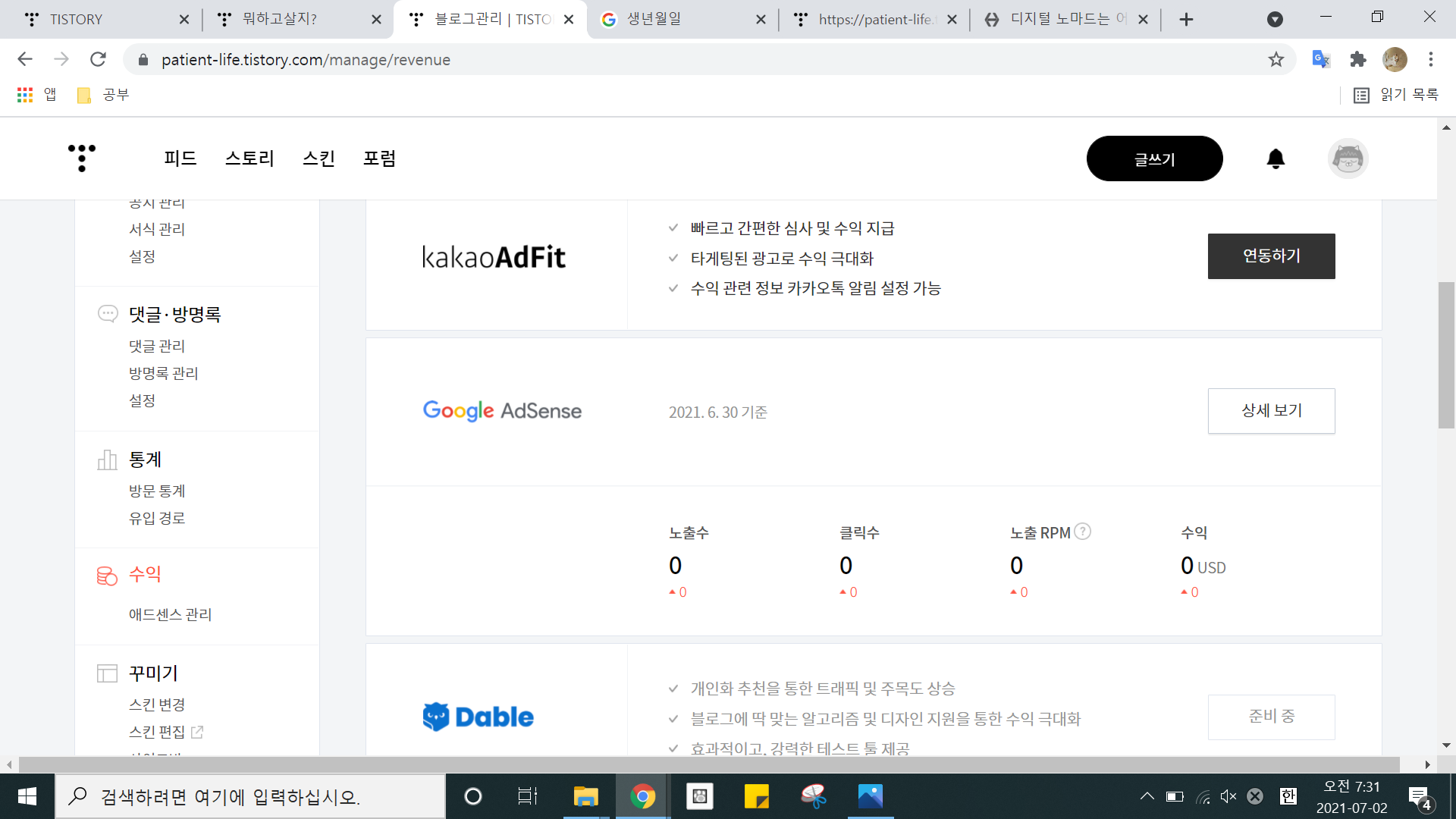Click the 댓글·방명록 speech bubble icon
This screenshot has height=819, width=1456.
(x=108, y=314)
